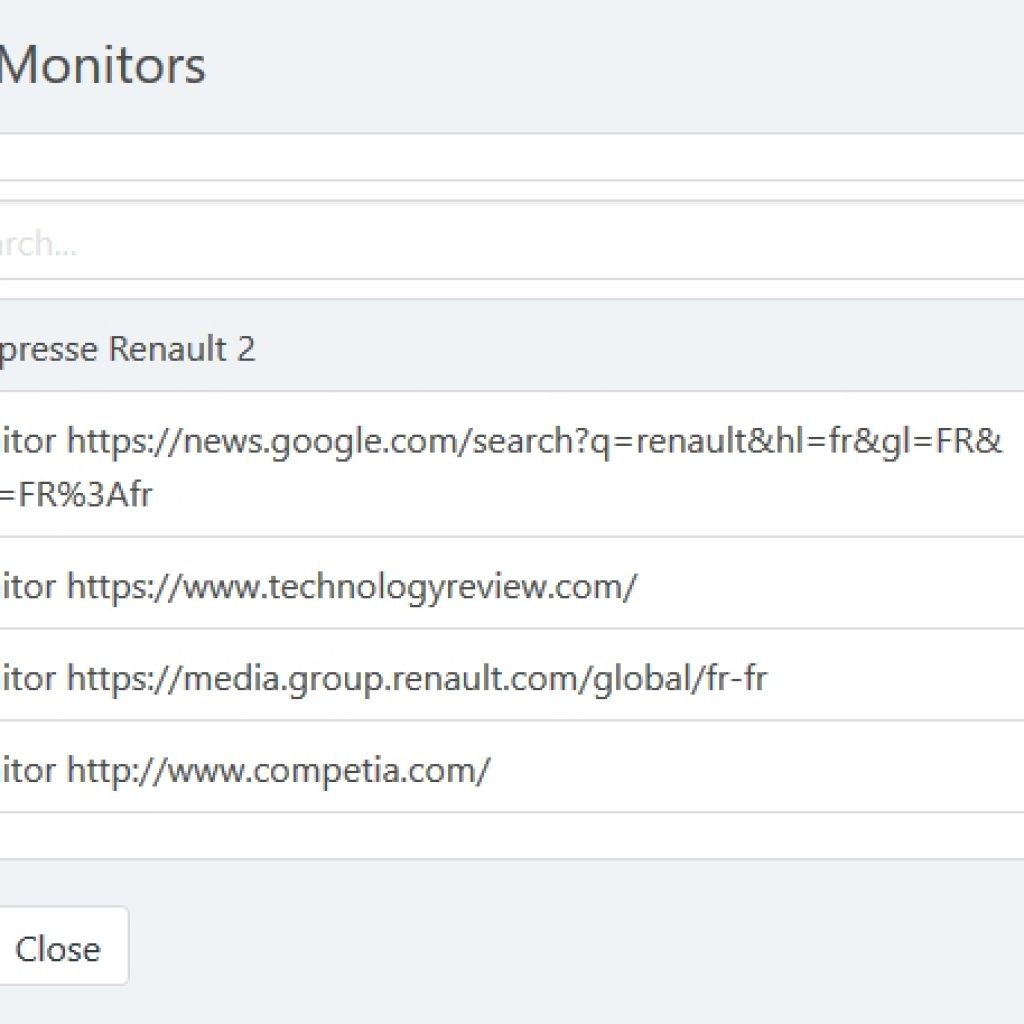Click the number 2 in presse Renault 2
1024x1024 pixels.
tap(246, 348)
